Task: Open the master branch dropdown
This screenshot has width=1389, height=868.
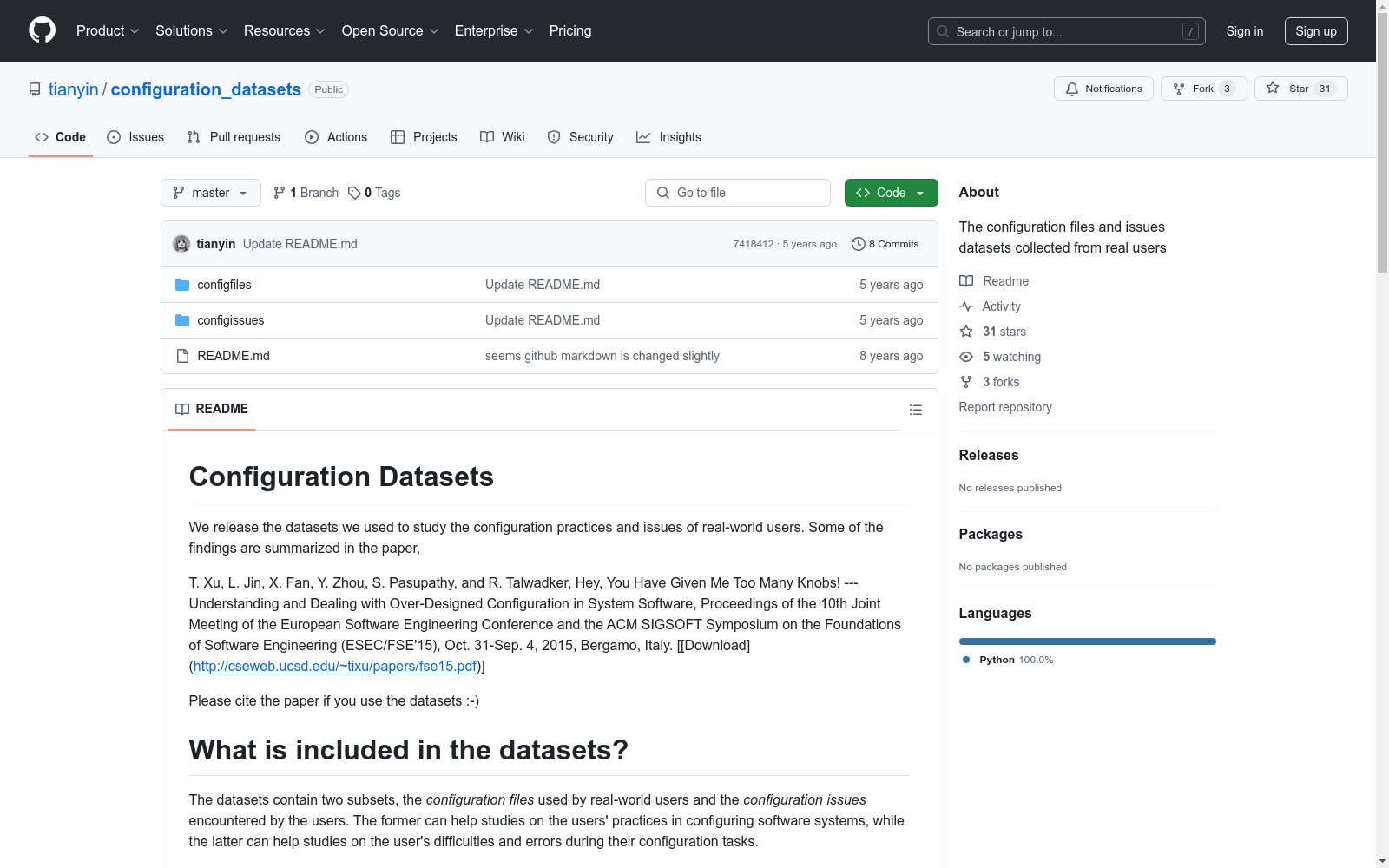Action: tap(211, 193)
